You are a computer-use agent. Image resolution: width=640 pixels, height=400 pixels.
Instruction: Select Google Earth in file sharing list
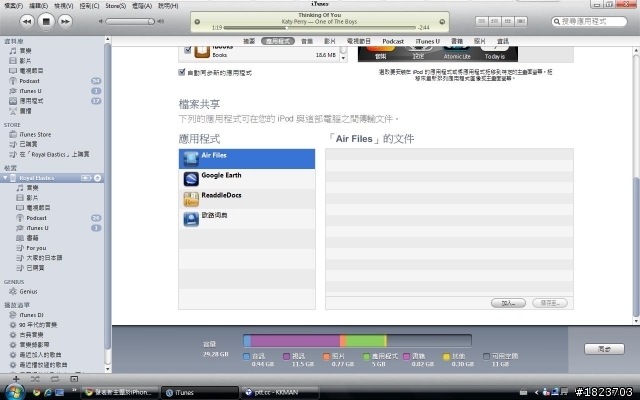click(x=247, y=179)
